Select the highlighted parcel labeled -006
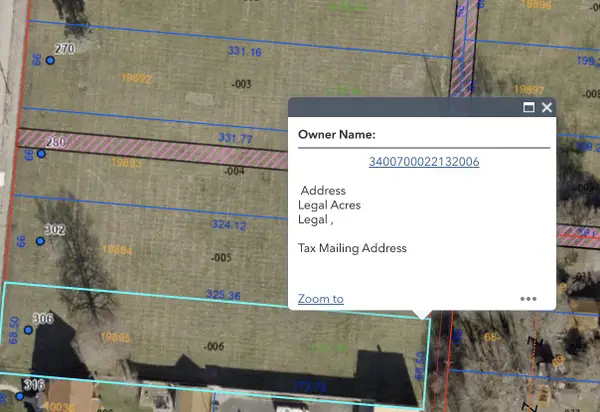The image size is (600, 412). coord(212,346)
